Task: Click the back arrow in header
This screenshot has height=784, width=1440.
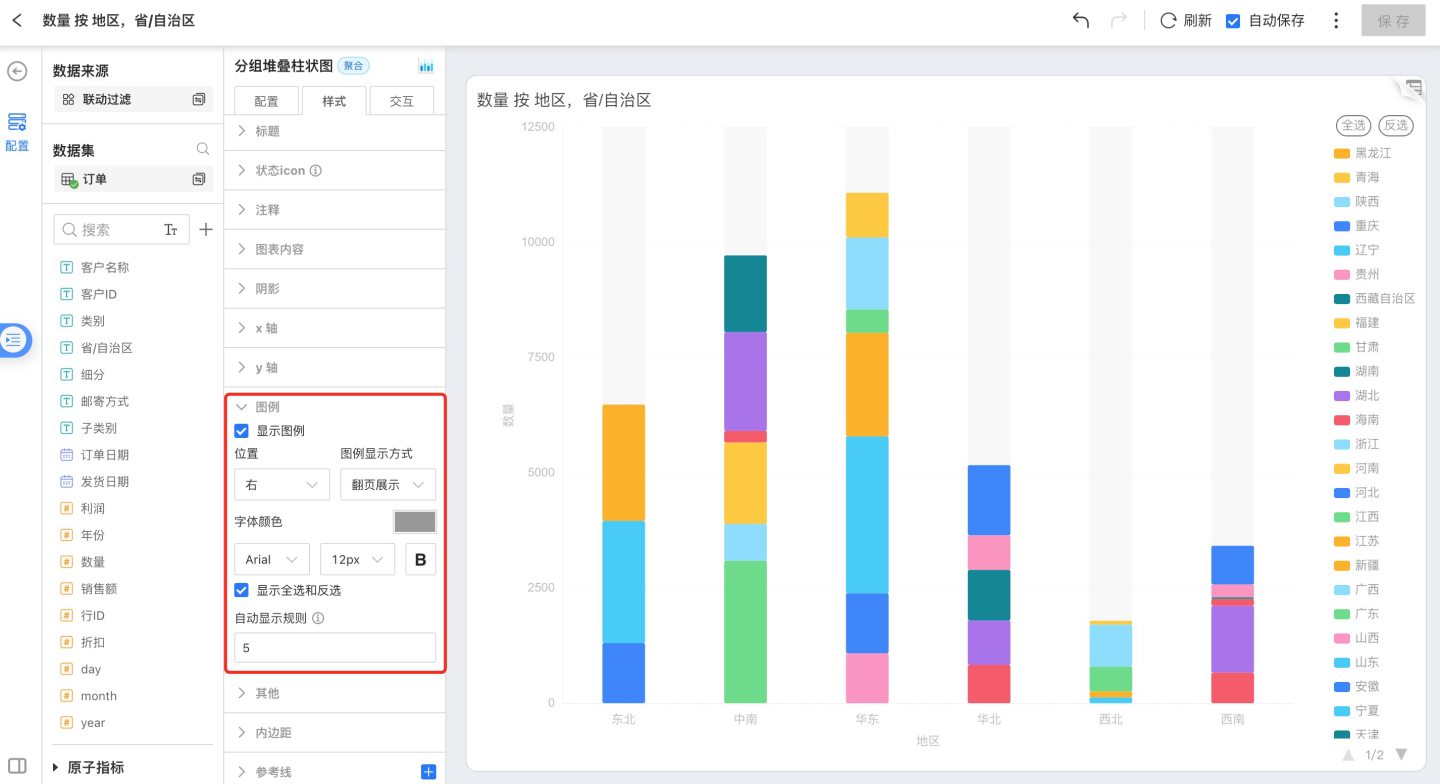Action: click(17, 20)
